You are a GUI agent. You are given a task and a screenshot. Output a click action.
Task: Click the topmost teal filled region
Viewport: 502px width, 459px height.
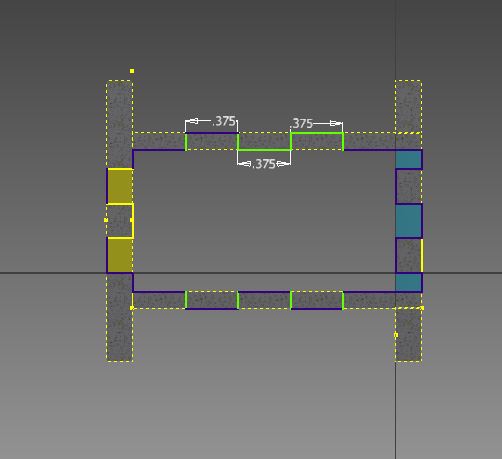click(408, 160)
